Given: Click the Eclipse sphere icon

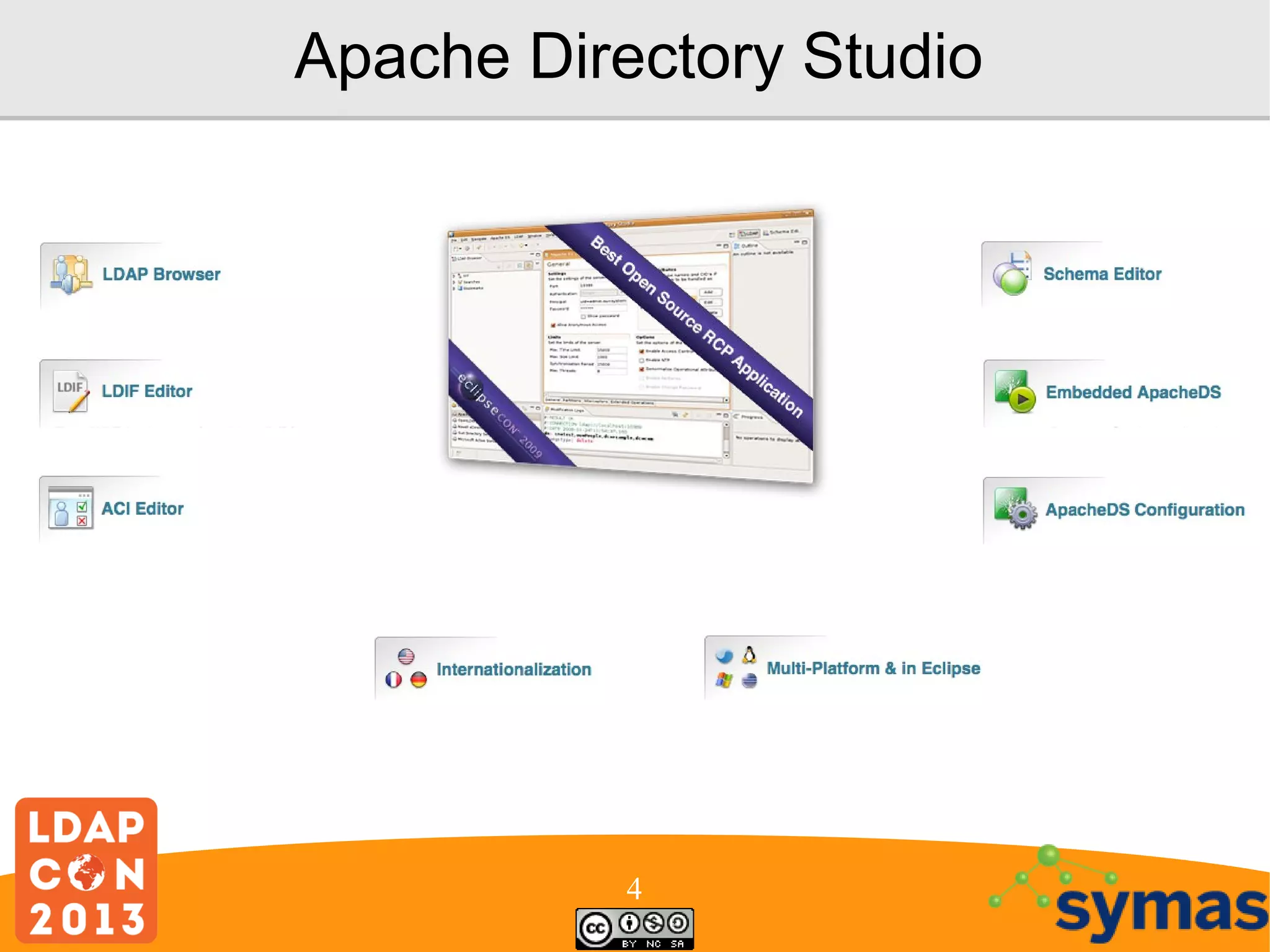Looking at the screenshot, I should 749,681.
